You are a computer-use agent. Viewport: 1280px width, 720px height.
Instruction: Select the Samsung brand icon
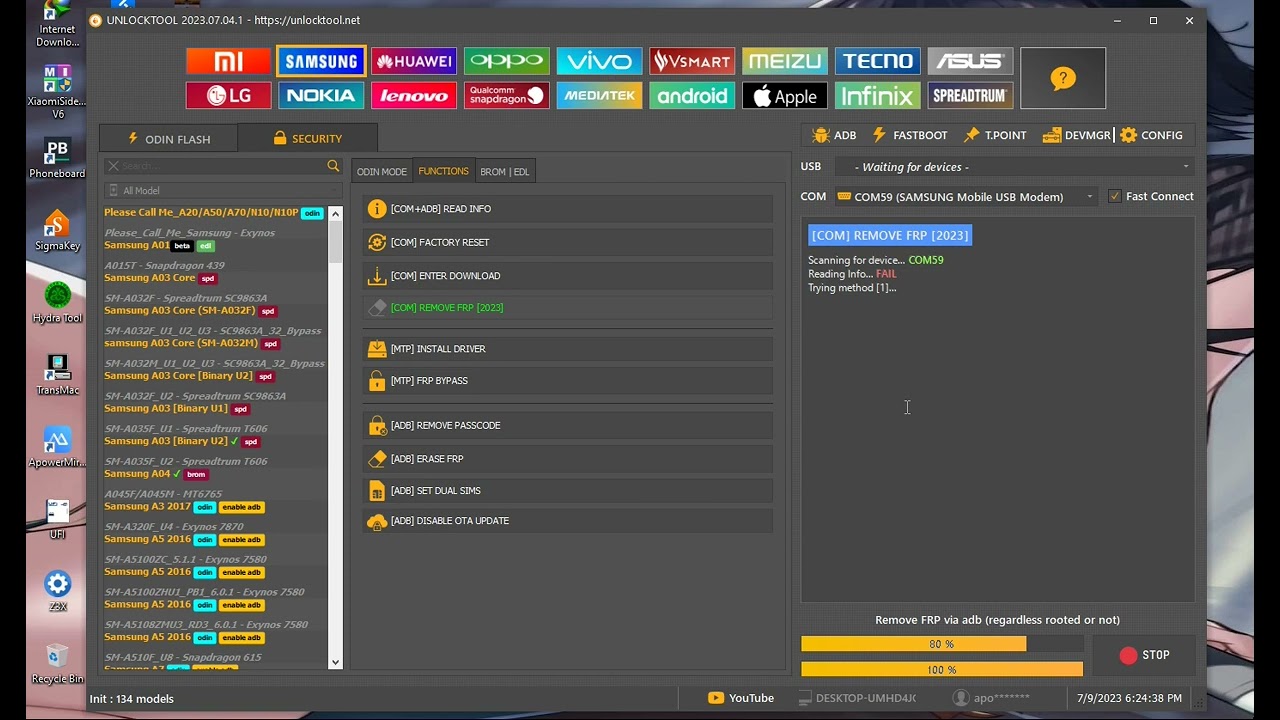click(x=321, y=61)
